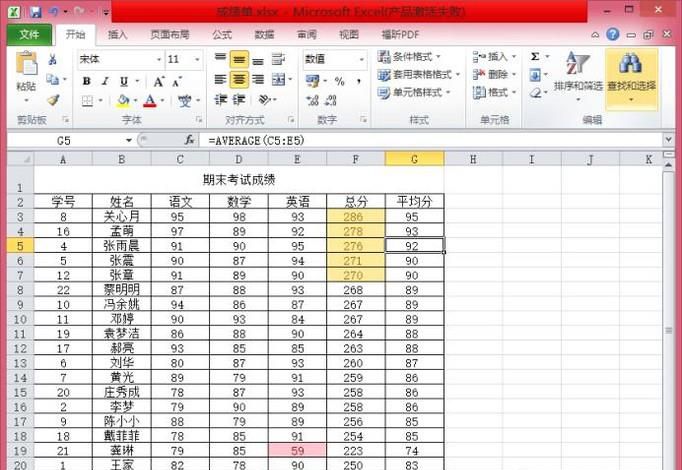The height and width of the screenshot is (470, 682).
Task: Click decrease decimal icon
Action: [x=331, y=101]
